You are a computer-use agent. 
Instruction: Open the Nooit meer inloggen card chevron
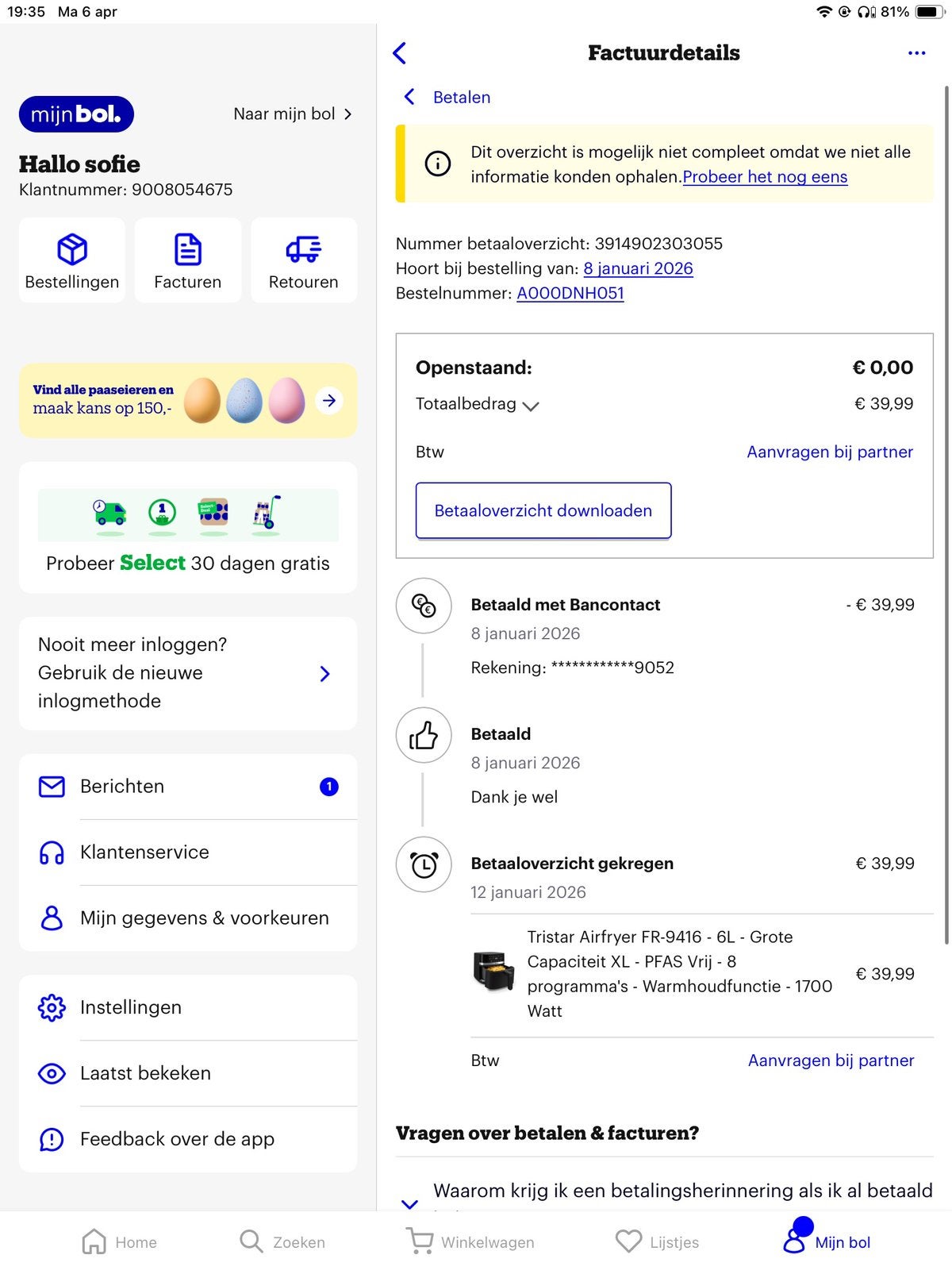click(324, 674)
